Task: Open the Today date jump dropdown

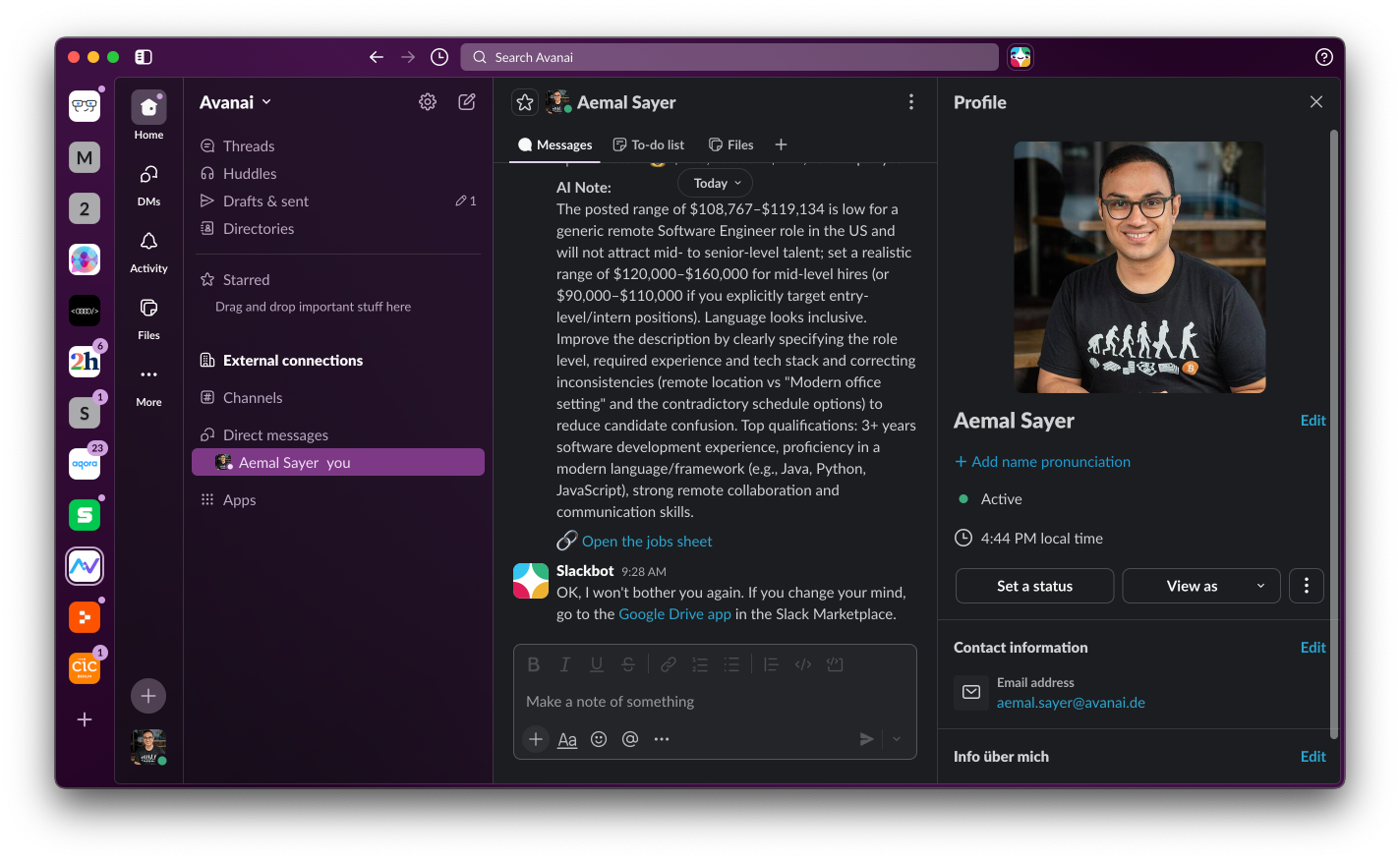Action: coord(716,183)
